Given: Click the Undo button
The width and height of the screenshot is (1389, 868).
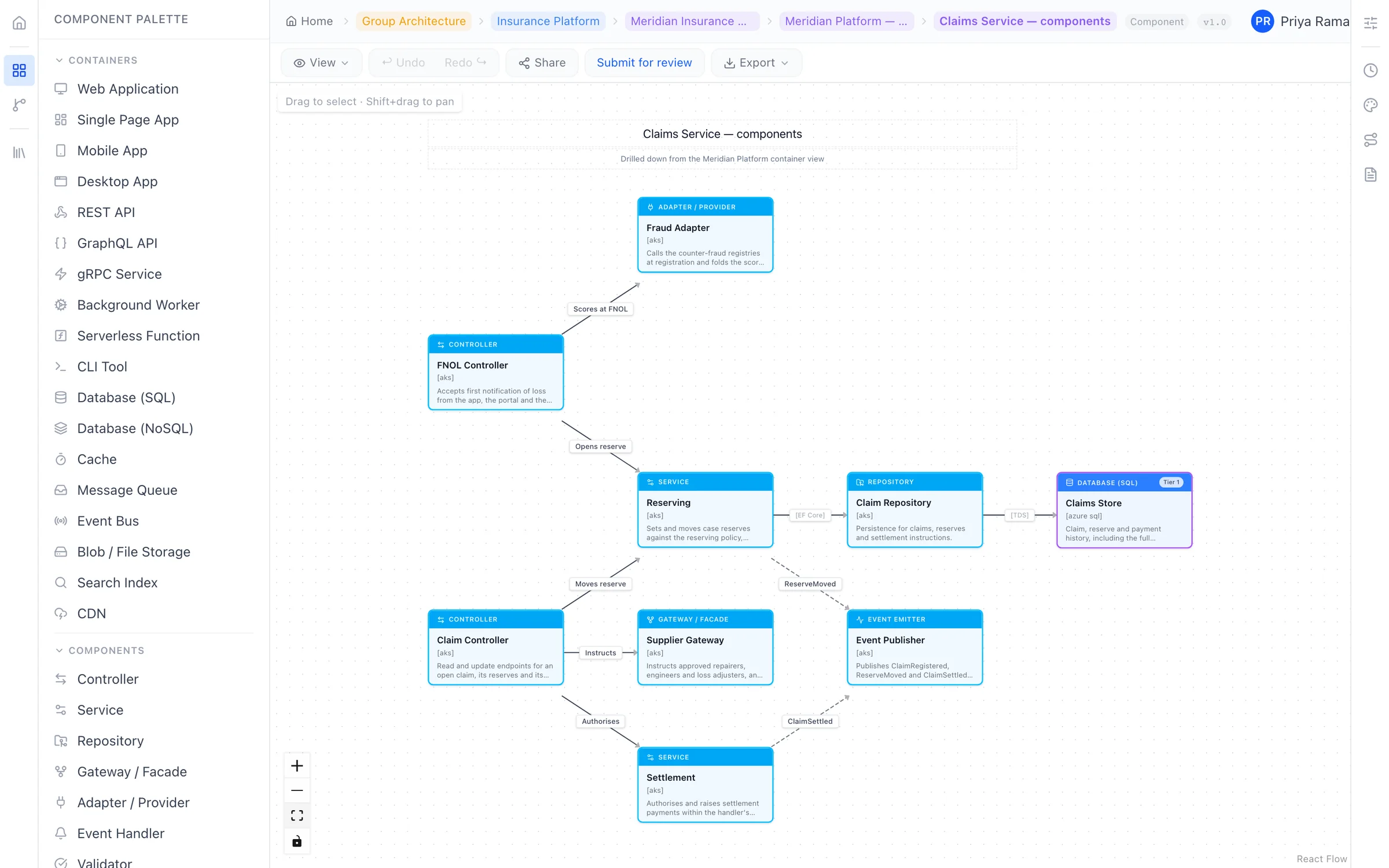Looking at the screenshot, I should click(x=403, y=62).
